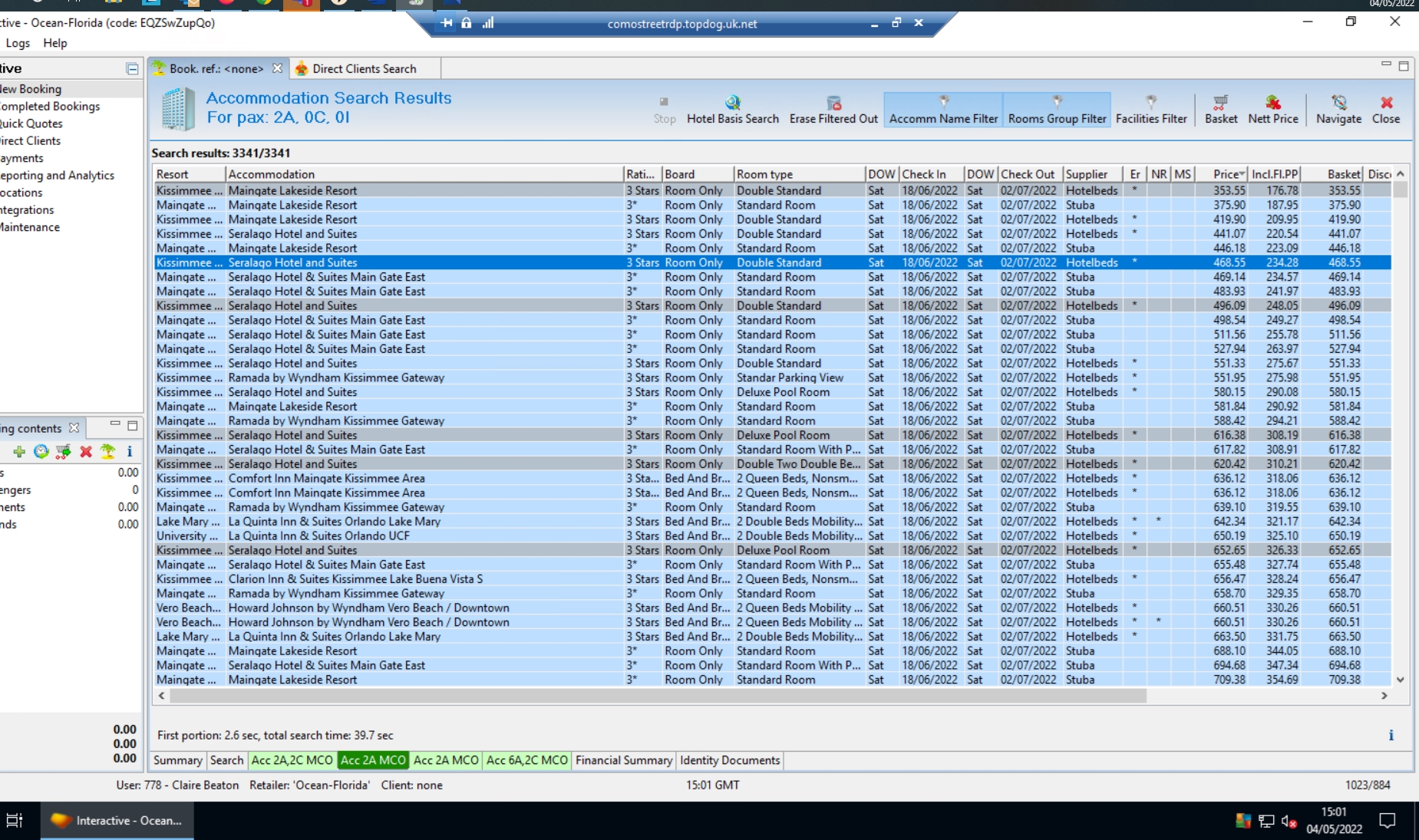Select the La Quinta Orlando UCF row

772,535
